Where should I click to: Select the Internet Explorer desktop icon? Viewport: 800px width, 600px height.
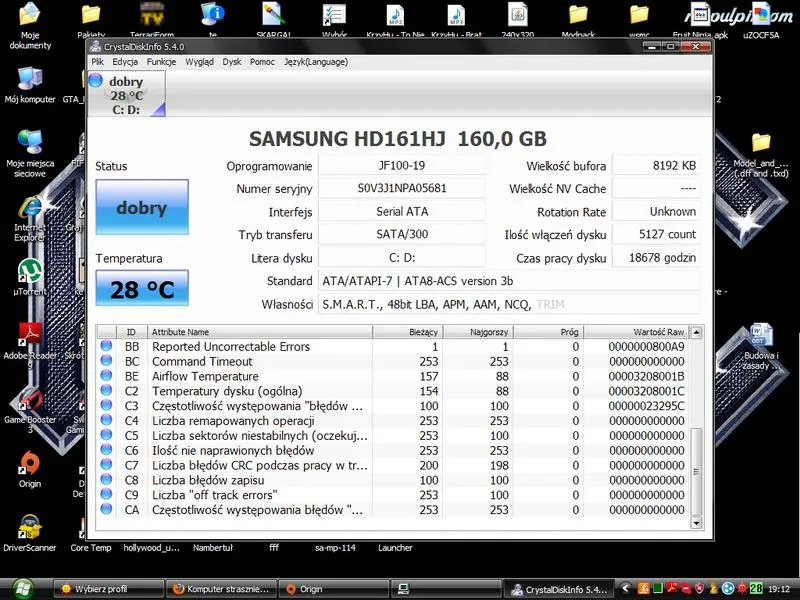point(30,219)
